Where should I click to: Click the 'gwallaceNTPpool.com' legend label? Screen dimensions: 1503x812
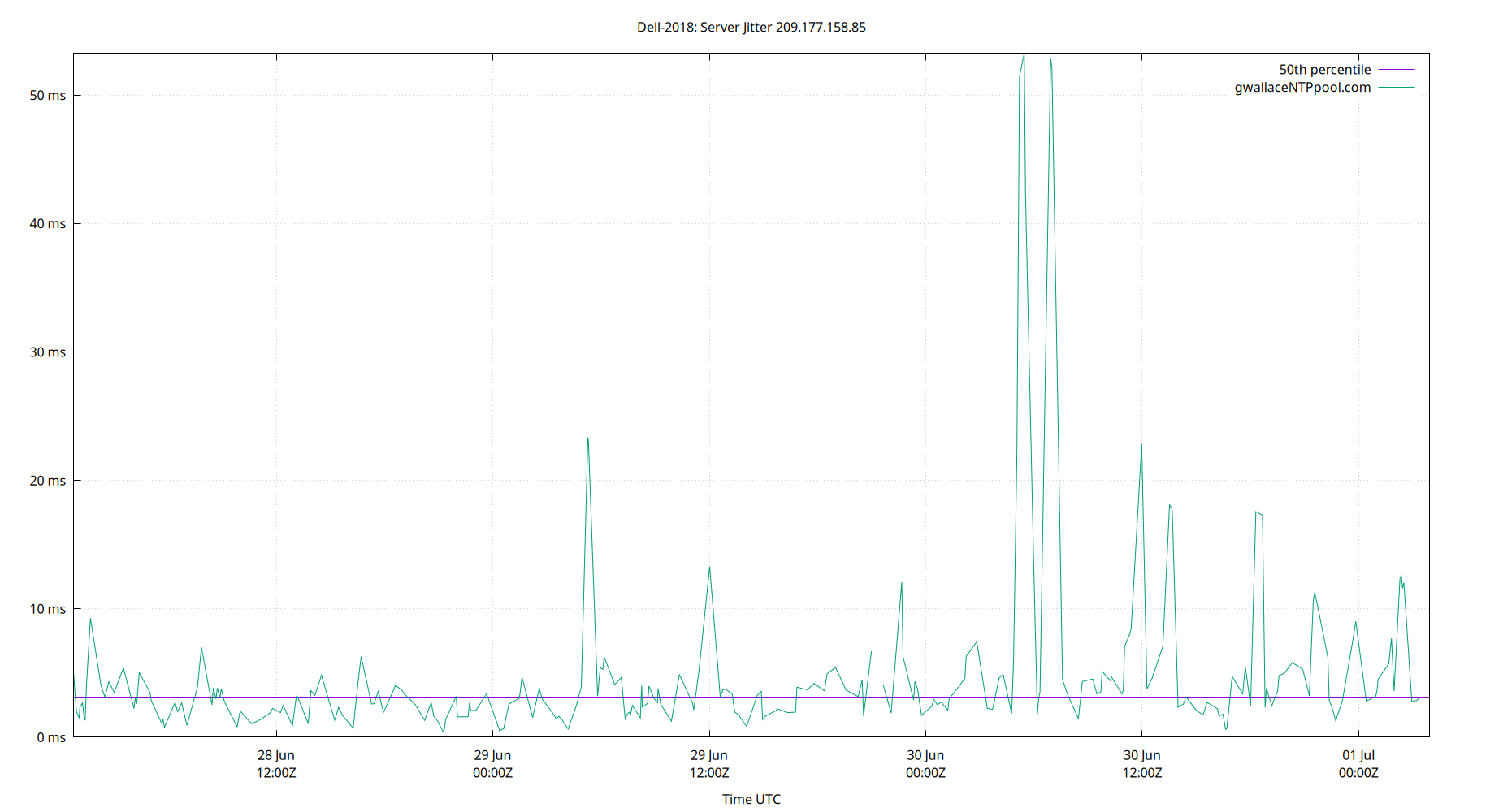[x=1302, y=88]
